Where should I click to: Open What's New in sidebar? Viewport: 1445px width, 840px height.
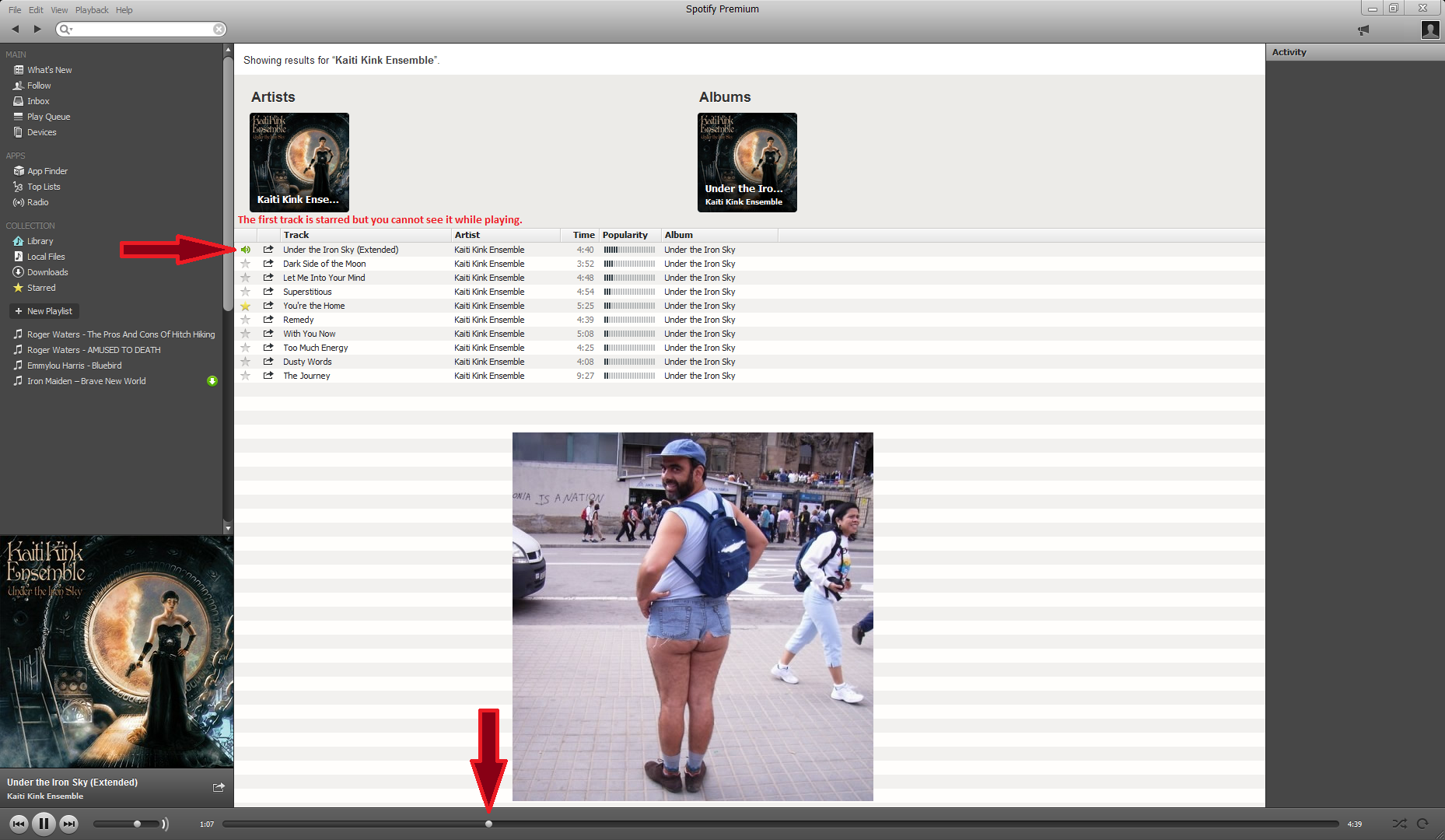49,70
